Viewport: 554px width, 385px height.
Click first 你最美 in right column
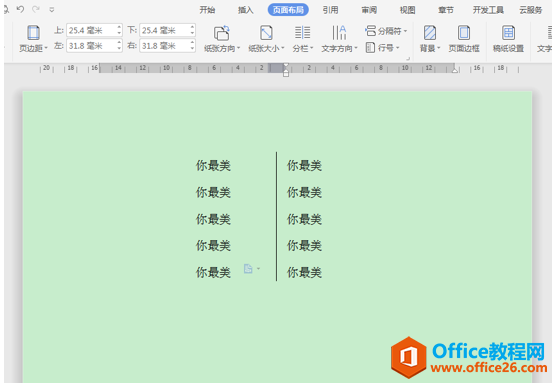(x=304, y=166)
